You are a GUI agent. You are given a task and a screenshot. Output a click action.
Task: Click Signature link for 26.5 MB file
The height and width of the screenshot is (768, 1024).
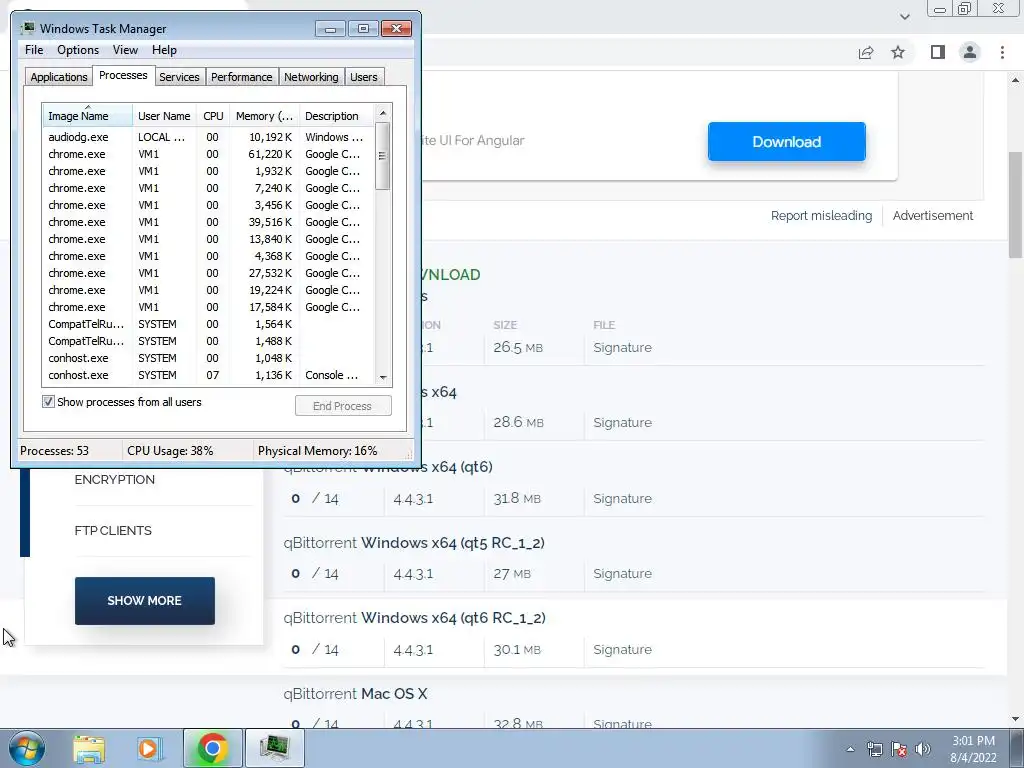[622, 347]
